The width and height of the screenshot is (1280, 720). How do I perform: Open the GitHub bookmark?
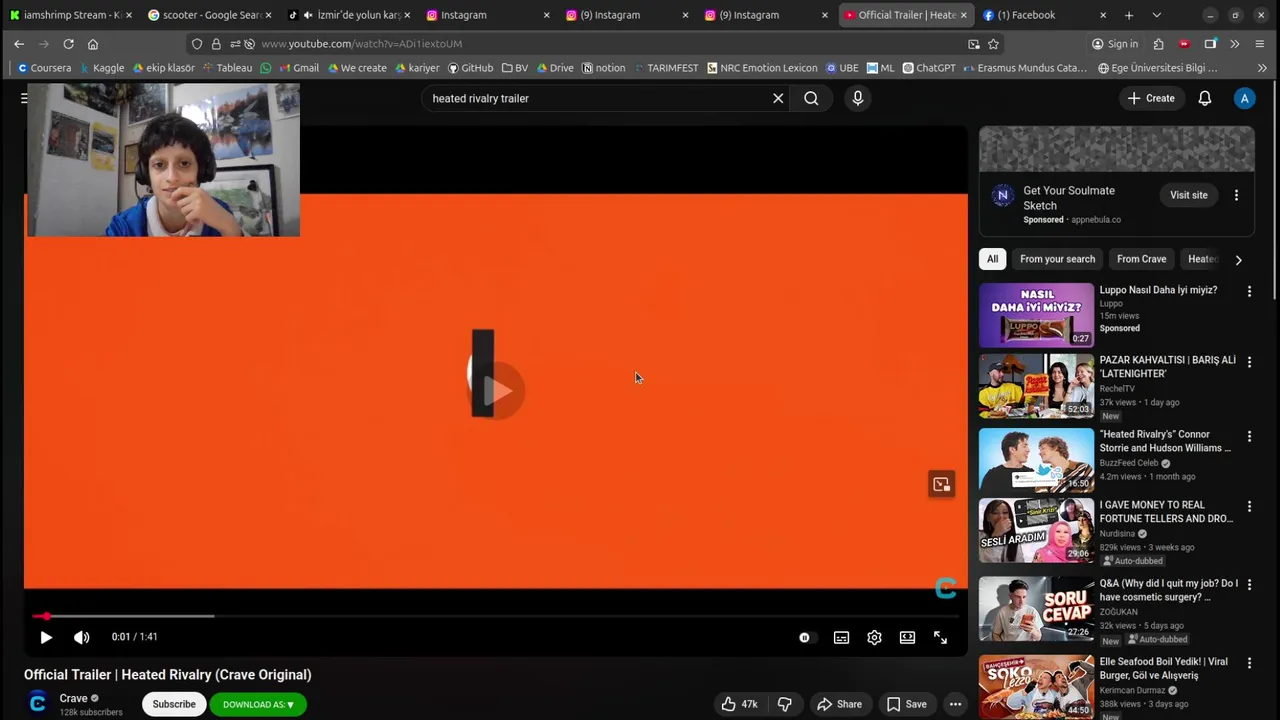(470, 68)
